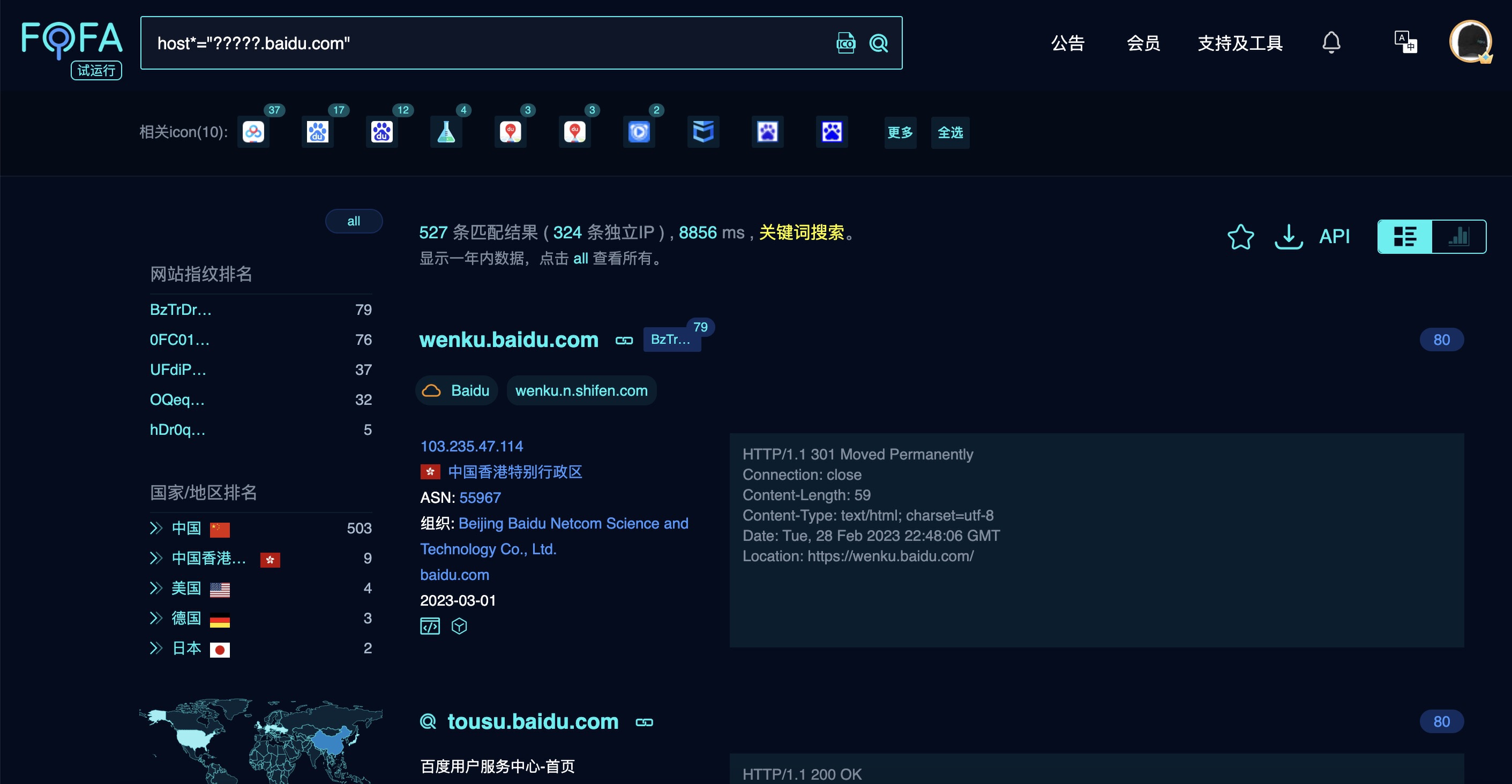The image size is (1512, 784).
Task: Switch to chart statistics view
Action: coord(1458,237)
